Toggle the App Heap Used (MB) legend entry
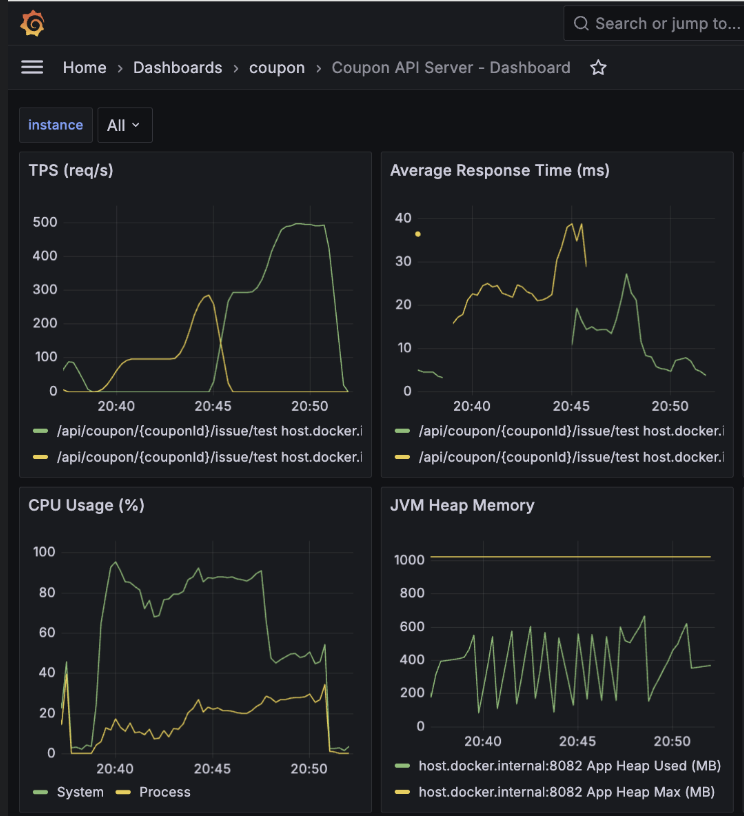Screen dimensions: 744x816 tap(568, 766)
